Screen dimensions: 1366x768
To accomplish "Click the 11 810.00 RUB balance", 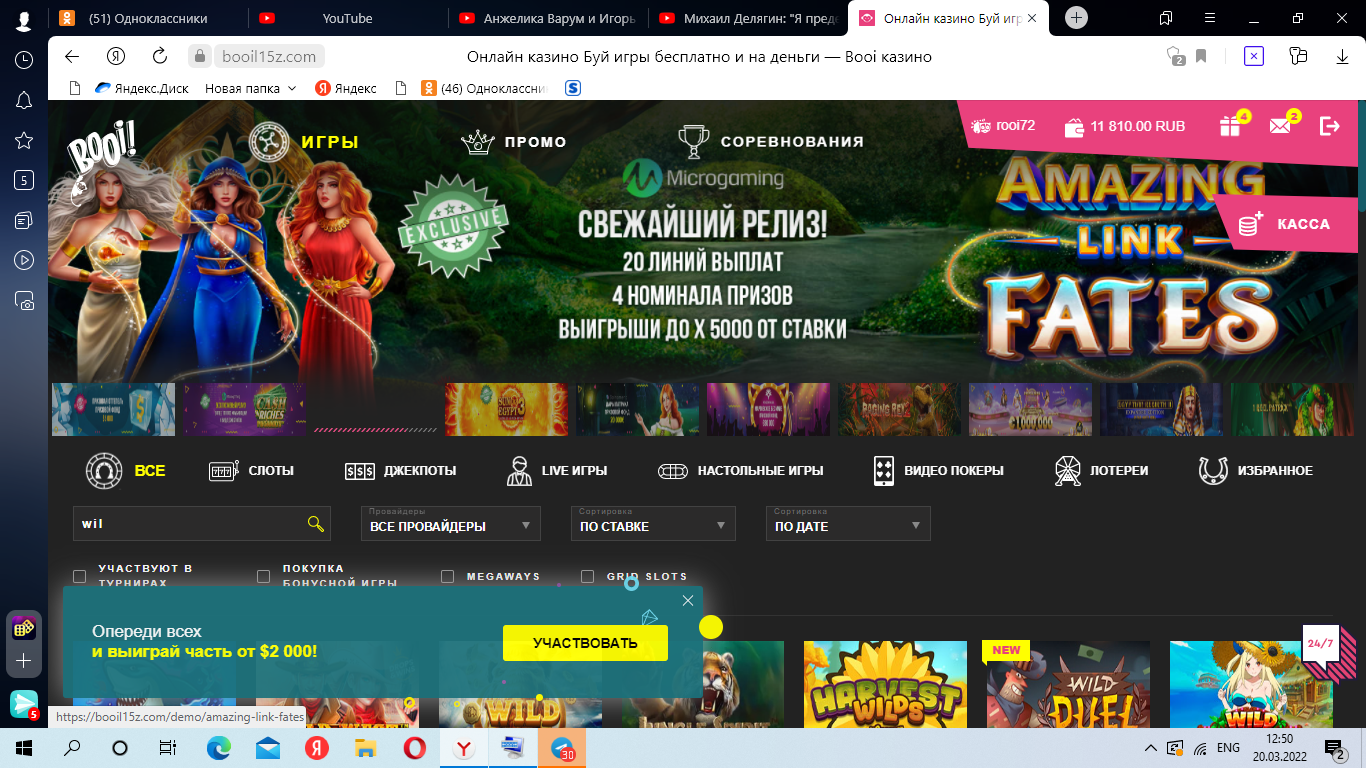I will 1126,126.
